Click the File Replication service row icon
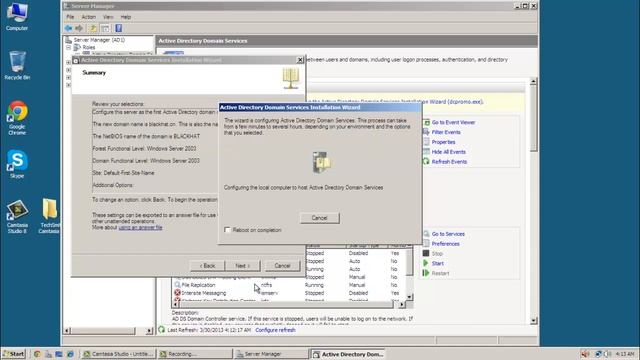The image size is (640, 360). [177, 285]
